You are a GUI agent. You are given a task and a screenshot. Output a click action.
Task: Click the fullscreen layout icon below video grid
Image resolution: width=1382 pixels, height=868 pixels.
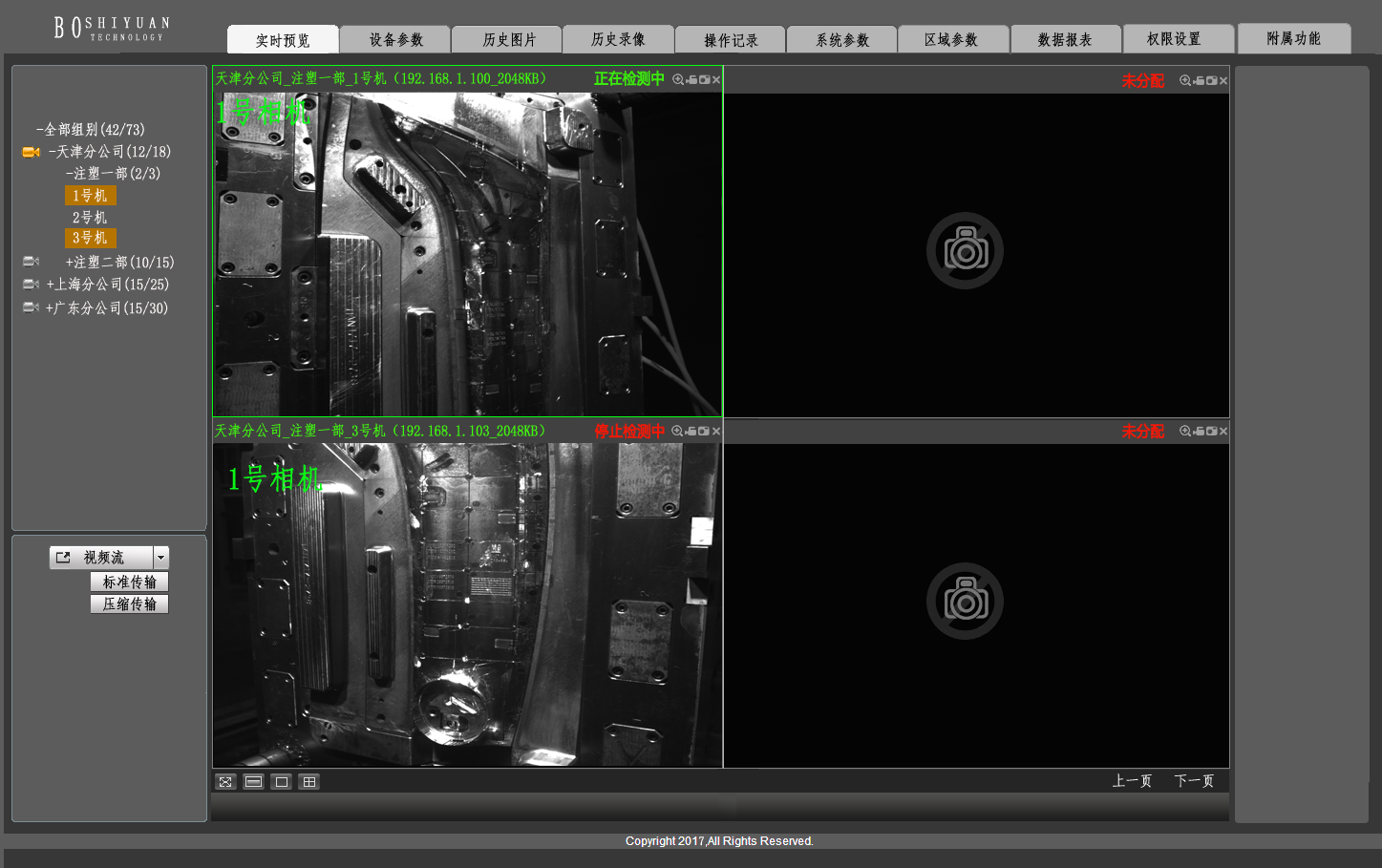point(225,782)
